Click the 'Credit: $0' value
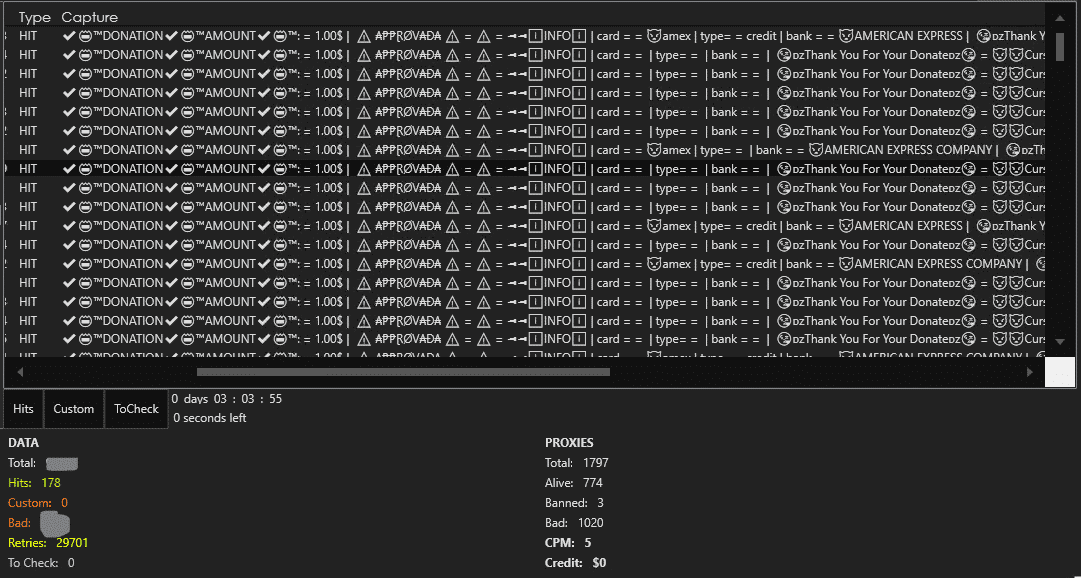The width and height of the screenshot is (1081, 578). tap(576, 563)
